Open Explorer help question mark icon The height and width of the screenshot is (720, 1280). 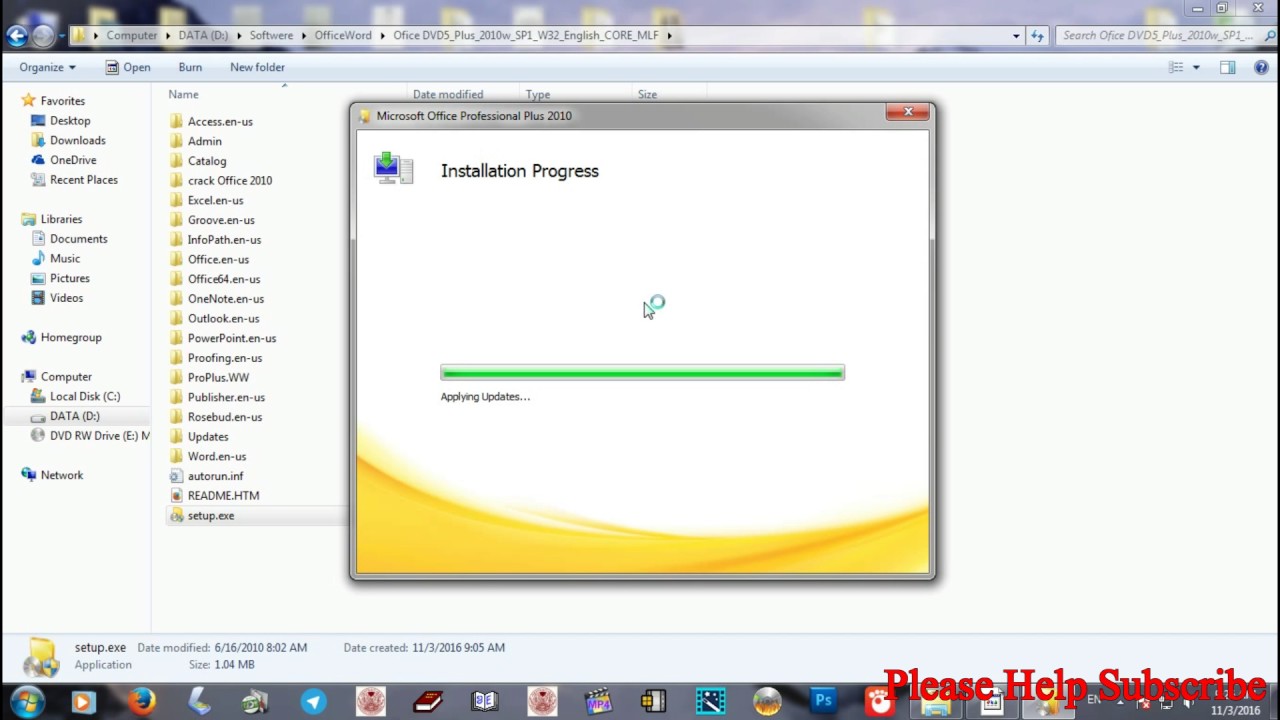1259,67
